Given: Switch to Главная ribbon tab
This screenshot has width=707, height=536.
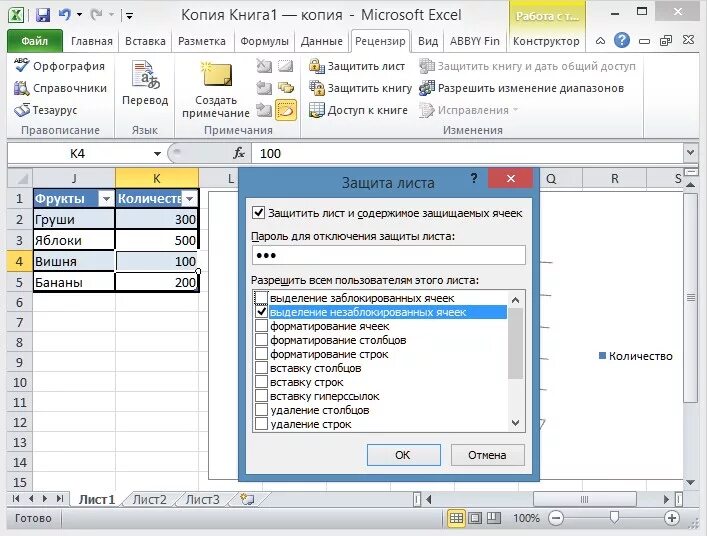Looking at the screenshot, I should click(92, 41).
